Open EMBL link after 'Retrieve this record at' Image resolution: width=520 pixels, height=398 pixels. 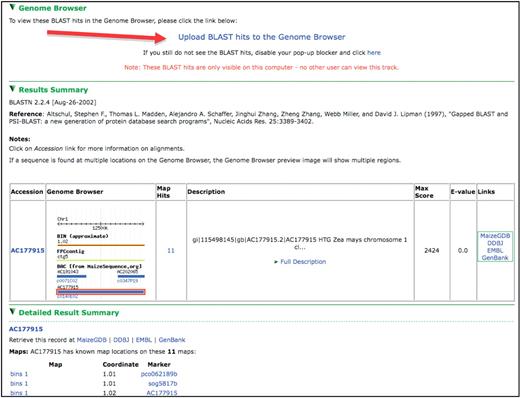(144, 340)
